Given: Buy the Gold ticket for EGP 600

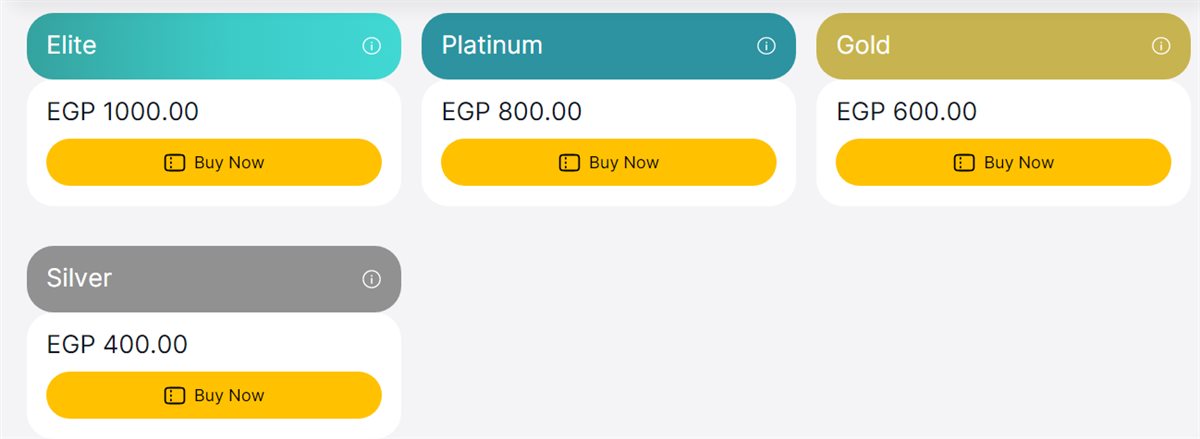Looking at the screenshot, I should coord(1003,162).
